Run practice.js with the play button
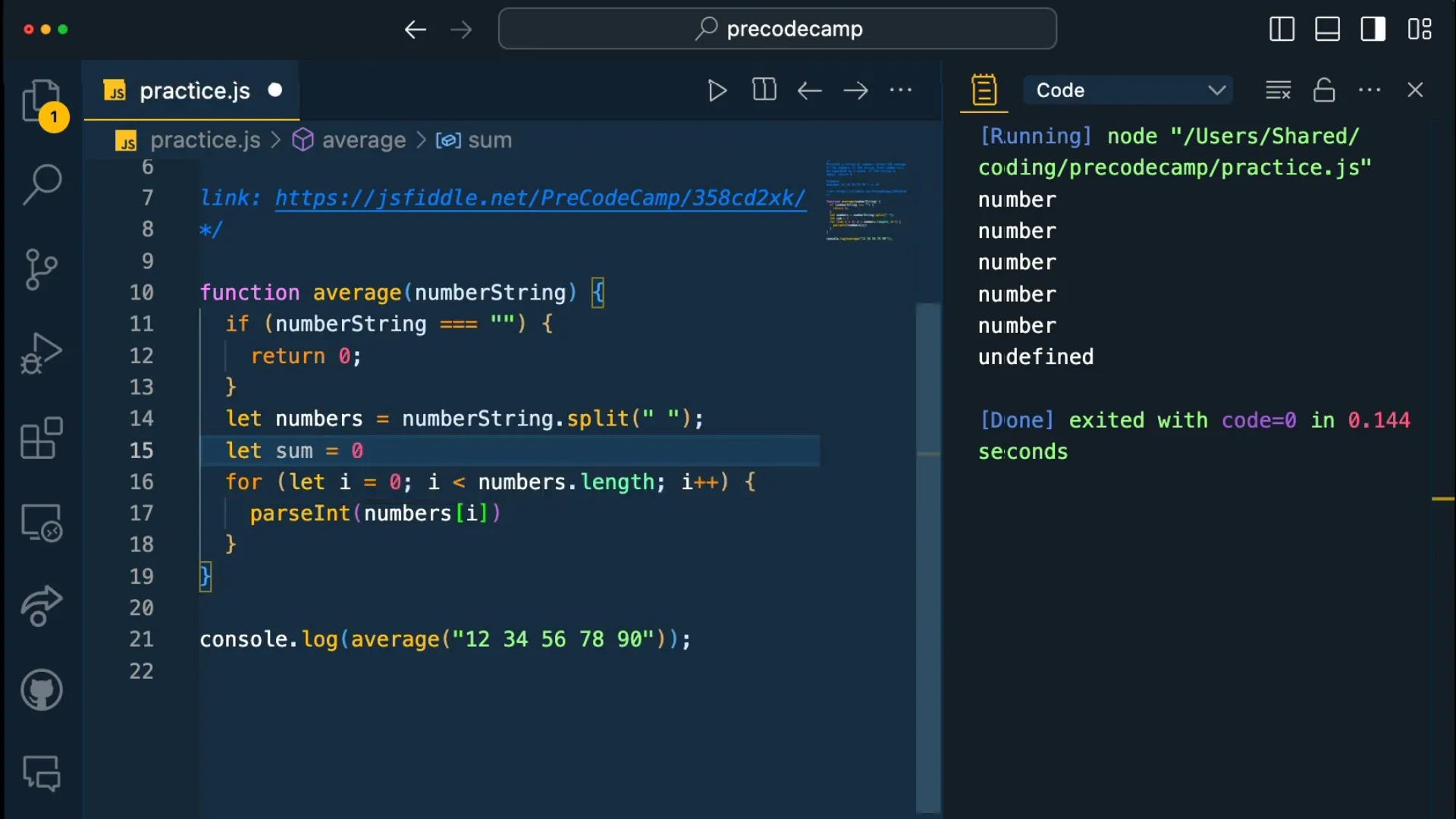The height and width of the screenshot is (819, 1456). point(717,90)
